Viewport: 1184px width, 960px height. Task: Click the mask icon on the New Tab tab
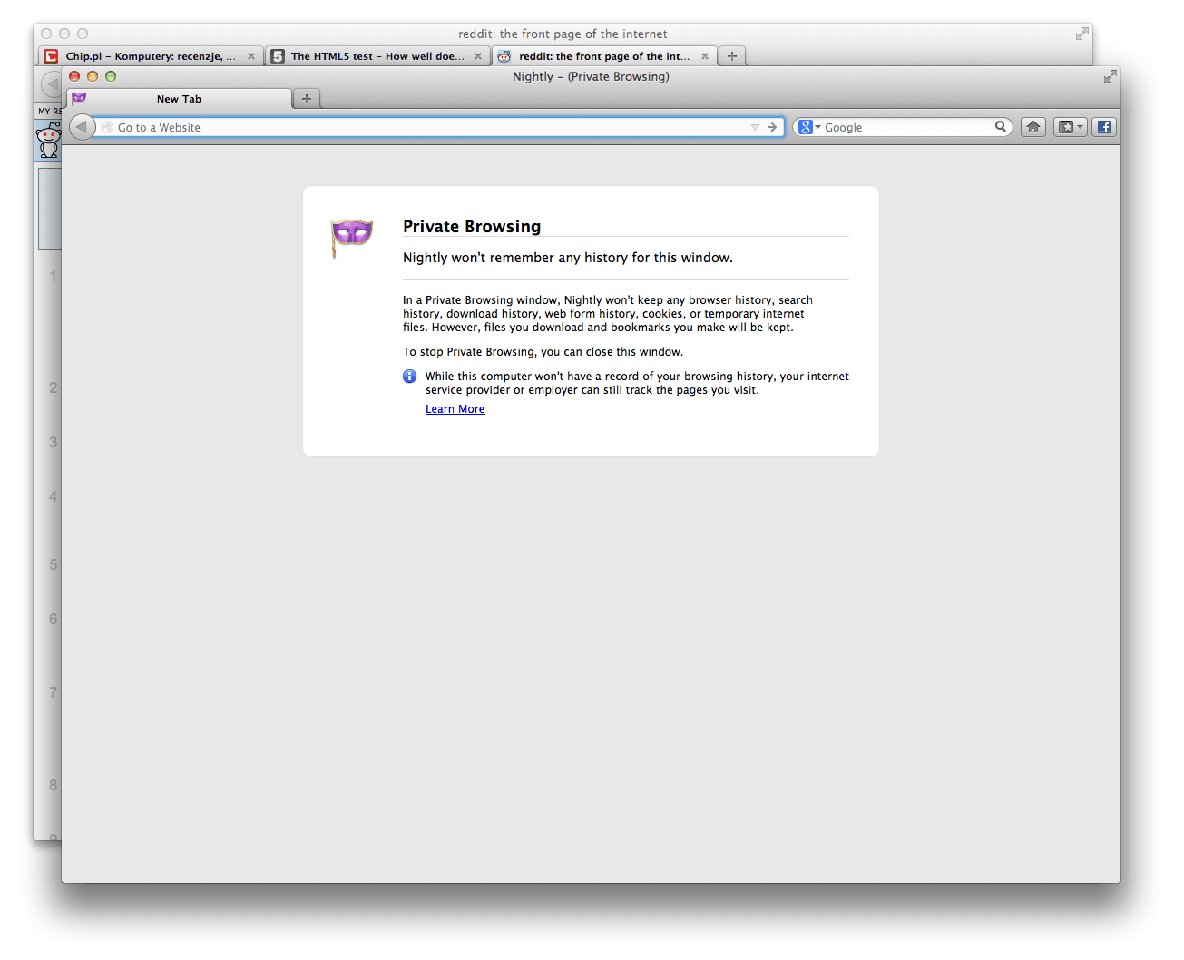[x=79, y=98]
